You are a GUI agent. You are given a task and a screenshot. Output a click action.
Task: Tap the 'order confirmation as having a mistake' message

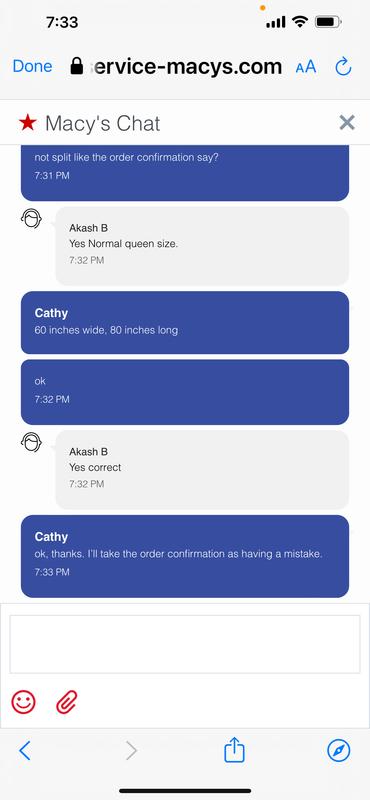(185, 556)
